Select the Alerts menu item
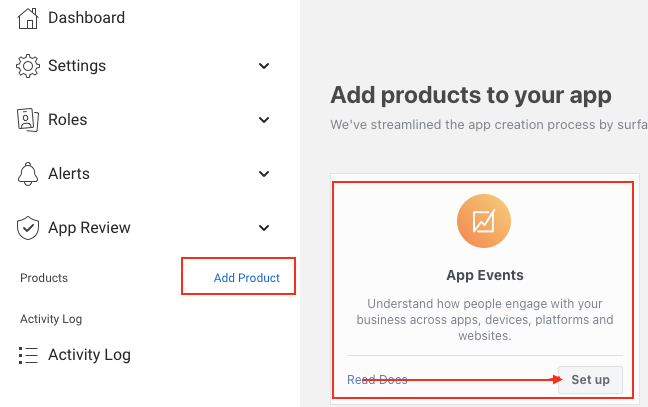 click(x=69, y=174)
